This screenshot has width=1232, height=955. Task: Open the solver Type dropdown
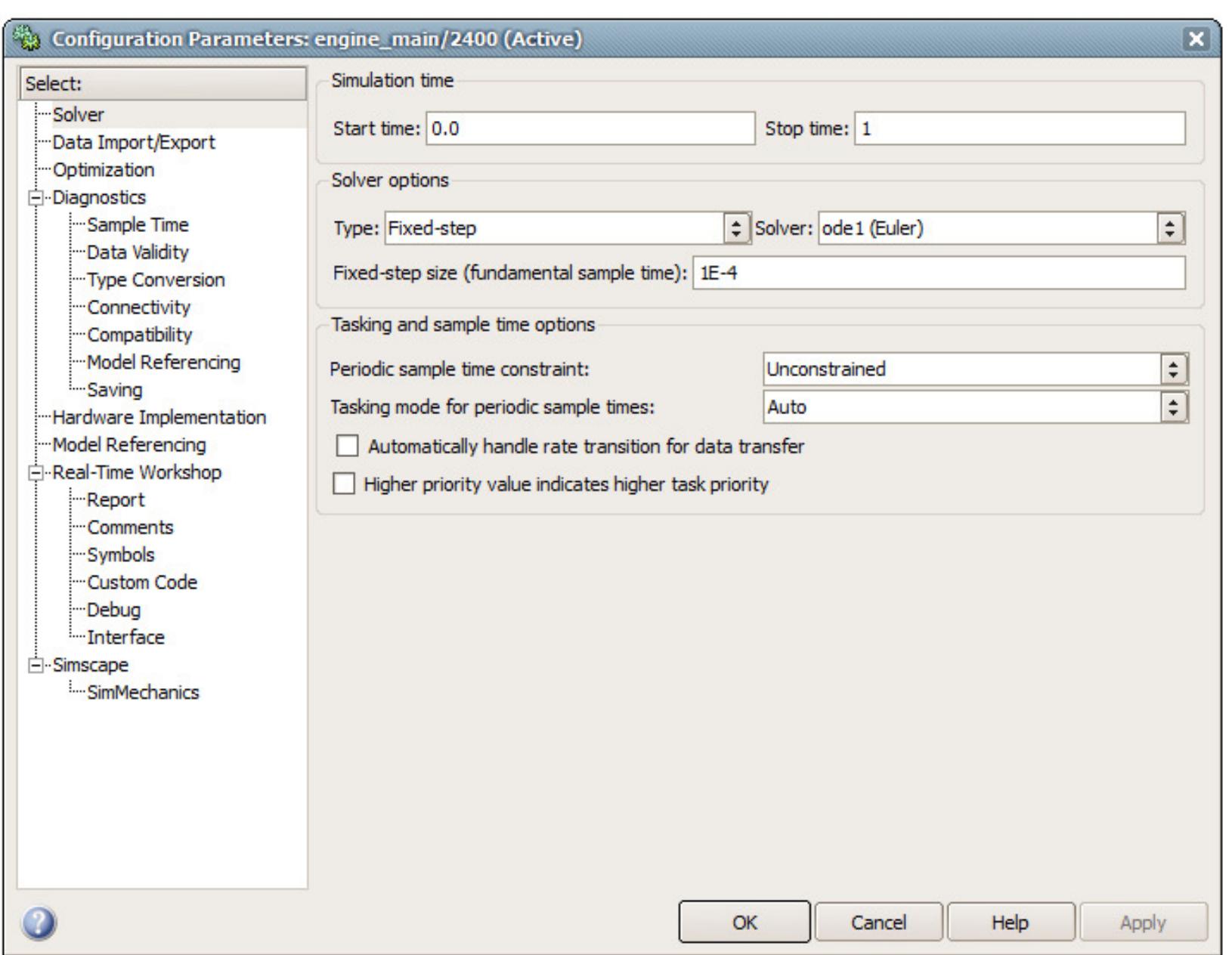(568, 228)
